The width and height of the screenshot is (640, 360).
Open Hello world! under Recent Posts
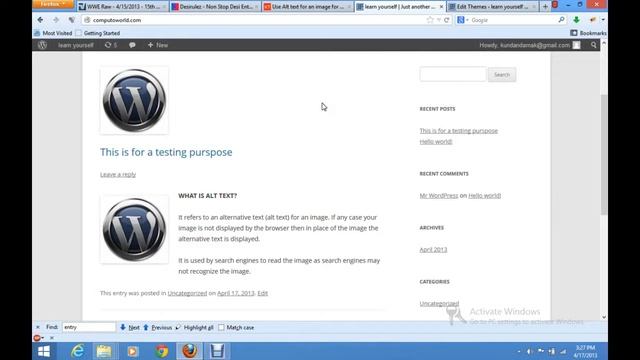click(436, 141)
